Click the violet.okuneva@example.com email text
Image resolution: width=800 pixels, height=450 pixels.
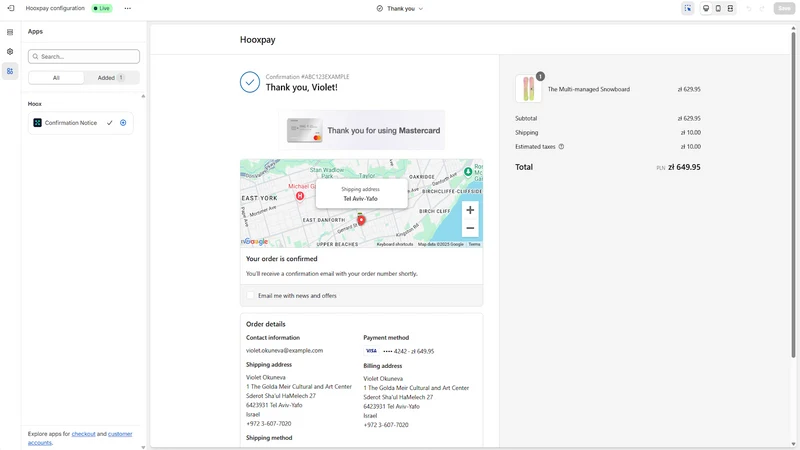(x=284, y=351)
